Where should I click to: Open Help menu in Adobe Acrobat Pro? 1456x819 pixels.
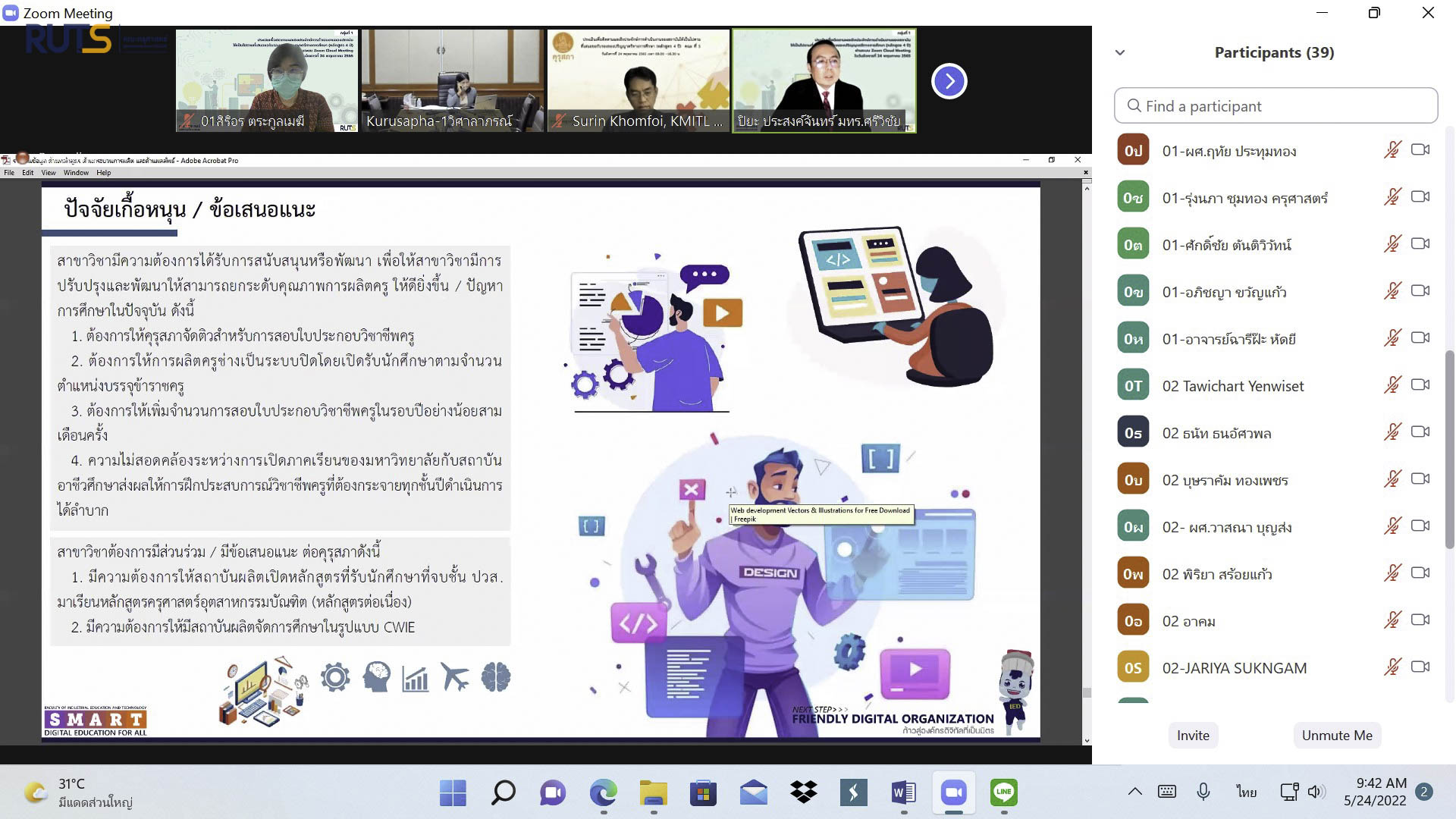104,173
